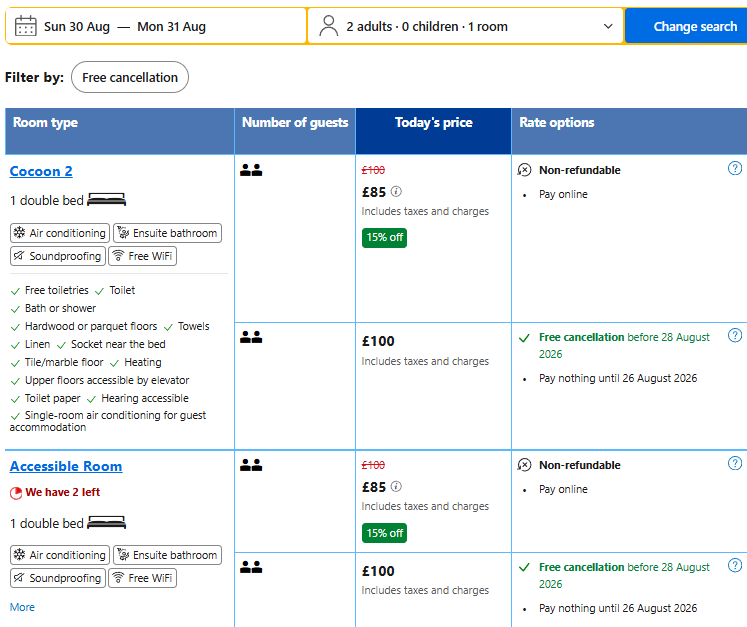The width and height of the screenshot is (747, 627).
Task: Click the Change search button
Action: (x=686, y=26)
